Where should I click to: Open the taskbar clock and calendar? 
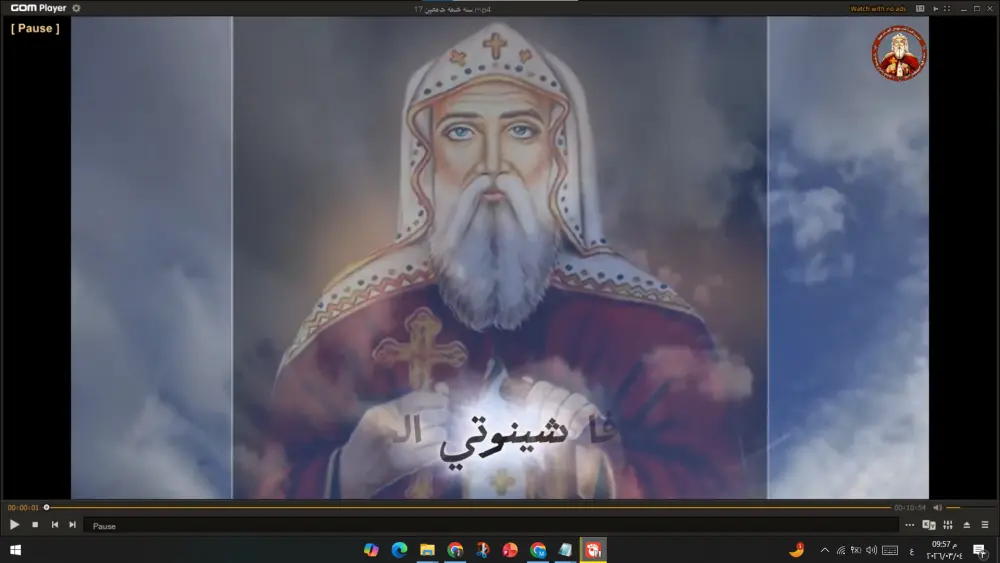tap(945, 550)
